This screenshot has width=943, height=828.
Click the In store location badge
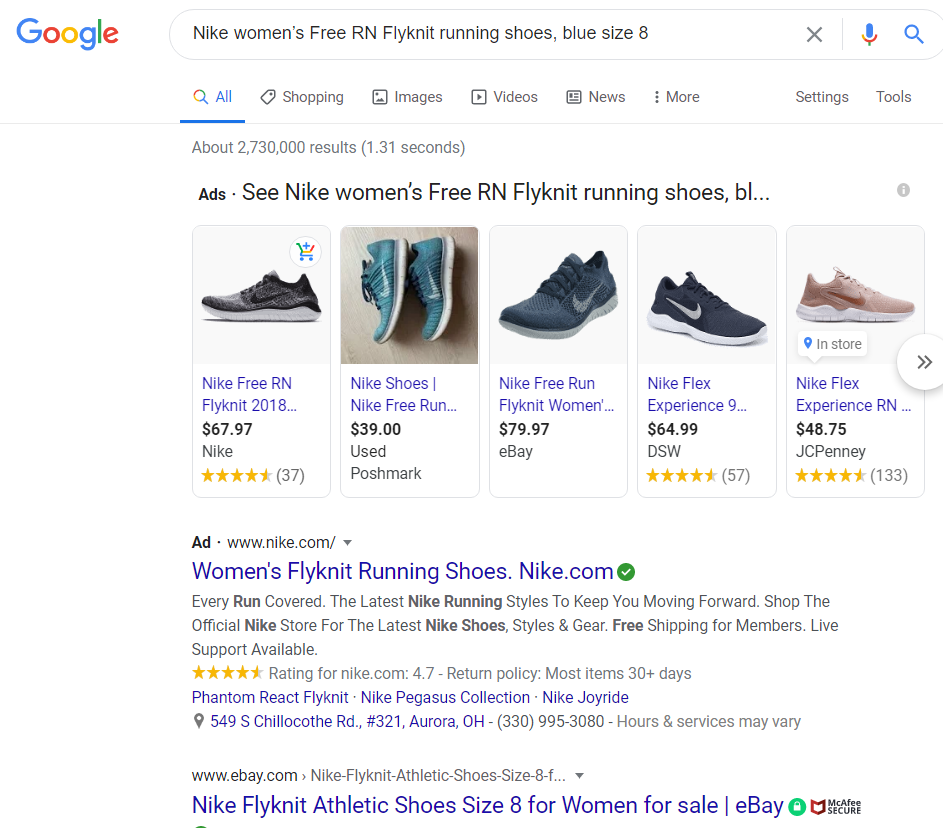point(832,344)
